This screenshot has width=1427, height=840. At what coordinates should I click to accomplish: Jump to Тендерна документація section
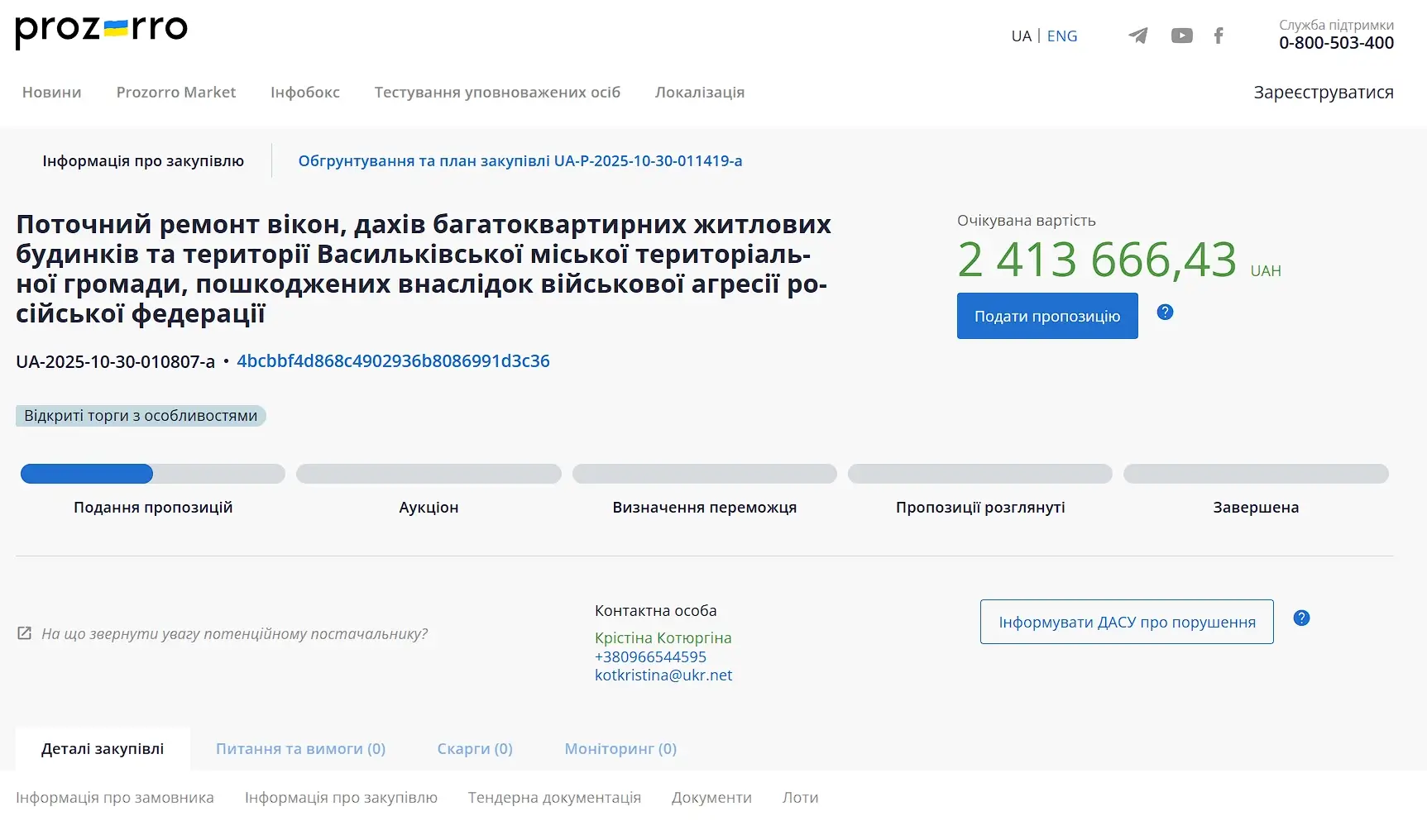click(x=554, y=798)
